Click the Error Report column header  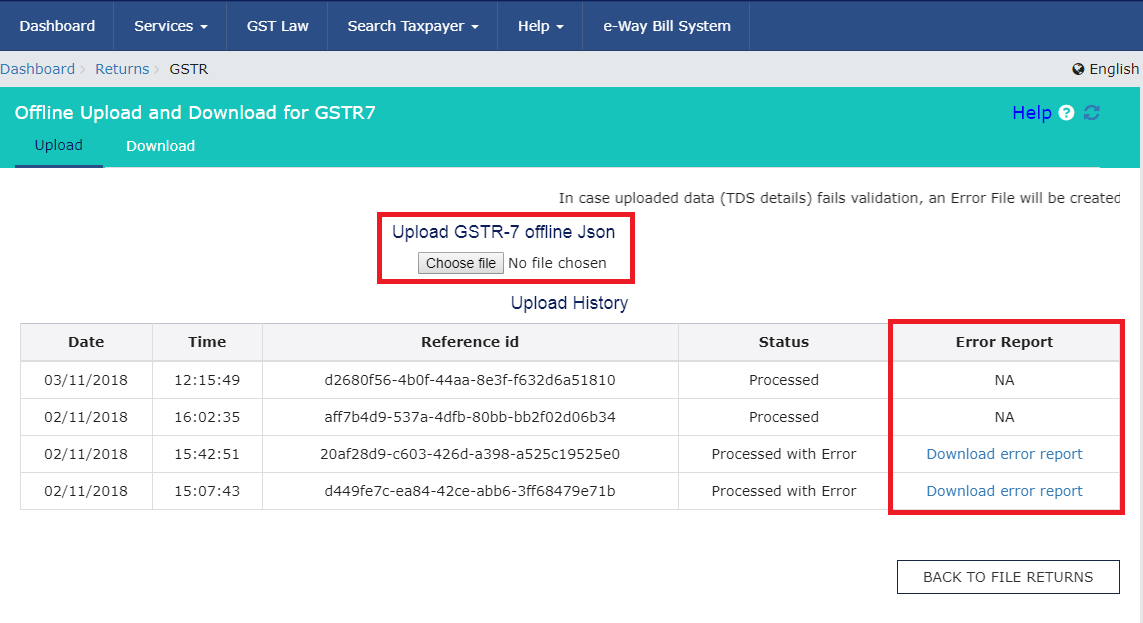pyautogui.click(x=1004, y=342)
